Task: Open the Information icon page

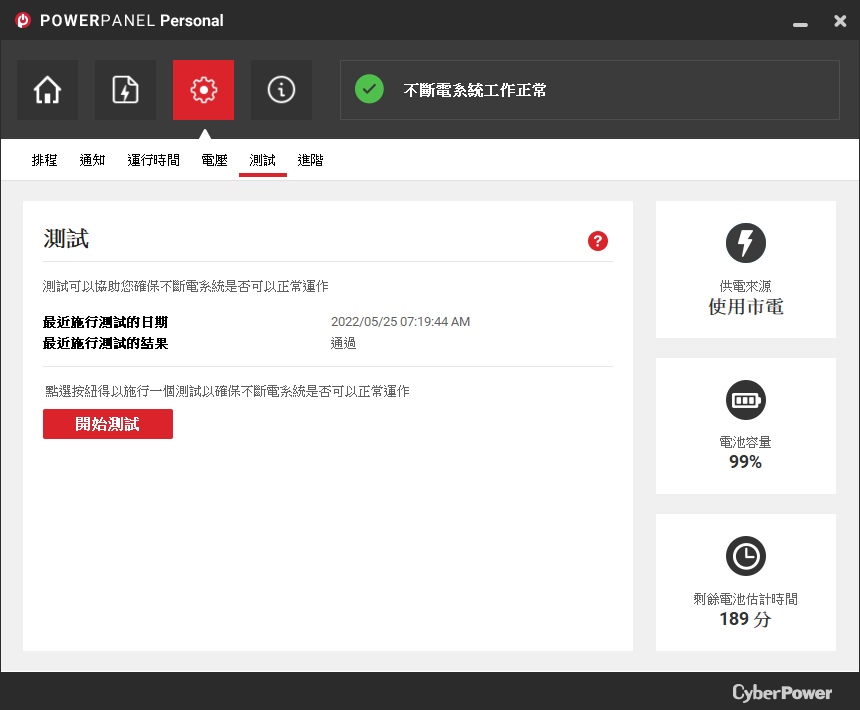Action: click(281, 90)
